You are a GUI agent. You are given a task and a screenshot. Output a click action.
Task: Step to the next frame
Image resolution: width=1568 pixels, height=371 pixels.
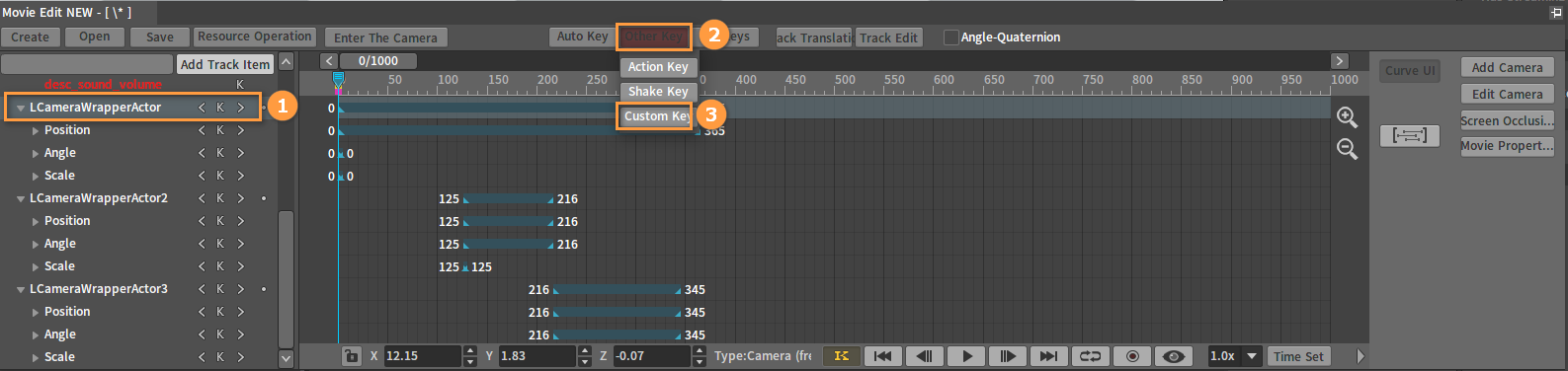(1008, 356)
